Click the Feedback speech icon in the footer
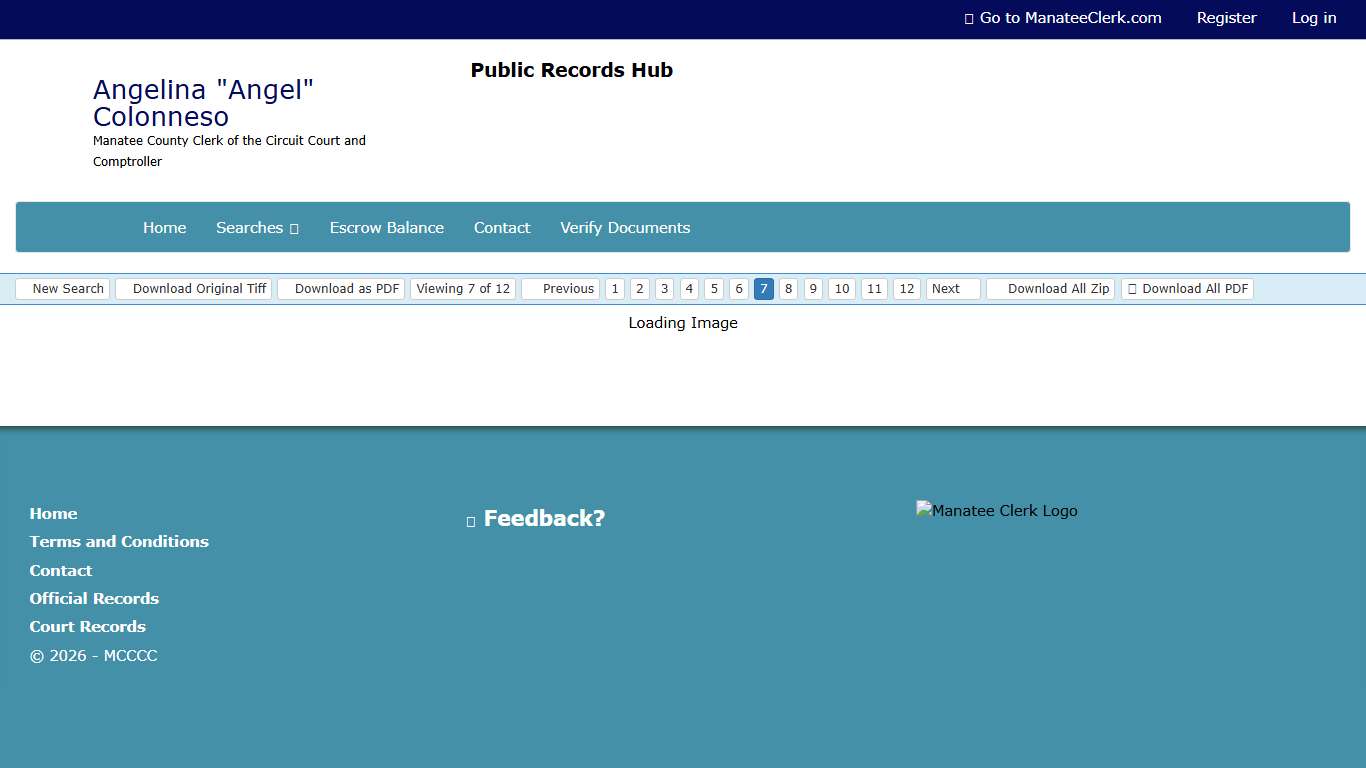This screenshot has width=1366, height=768. [x=471, y=519]
